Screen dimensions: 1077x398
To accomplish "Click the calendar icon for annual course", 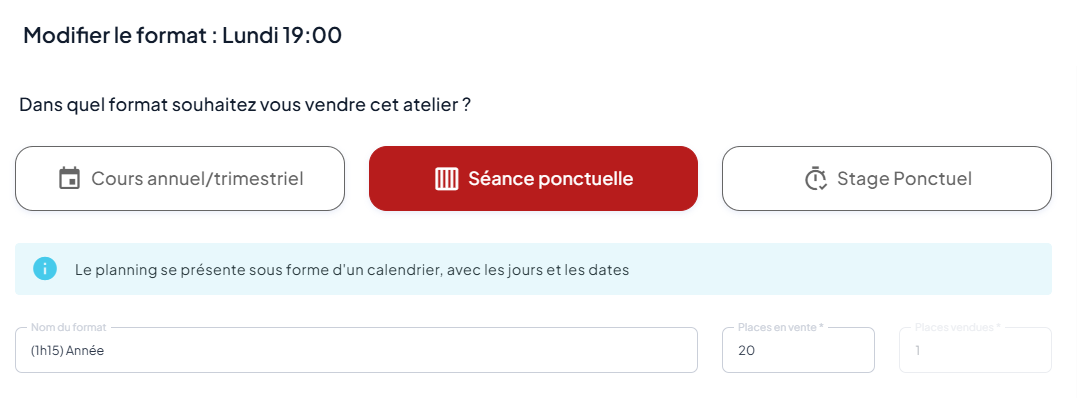I will pyautogui.click(x=69, y=179).
